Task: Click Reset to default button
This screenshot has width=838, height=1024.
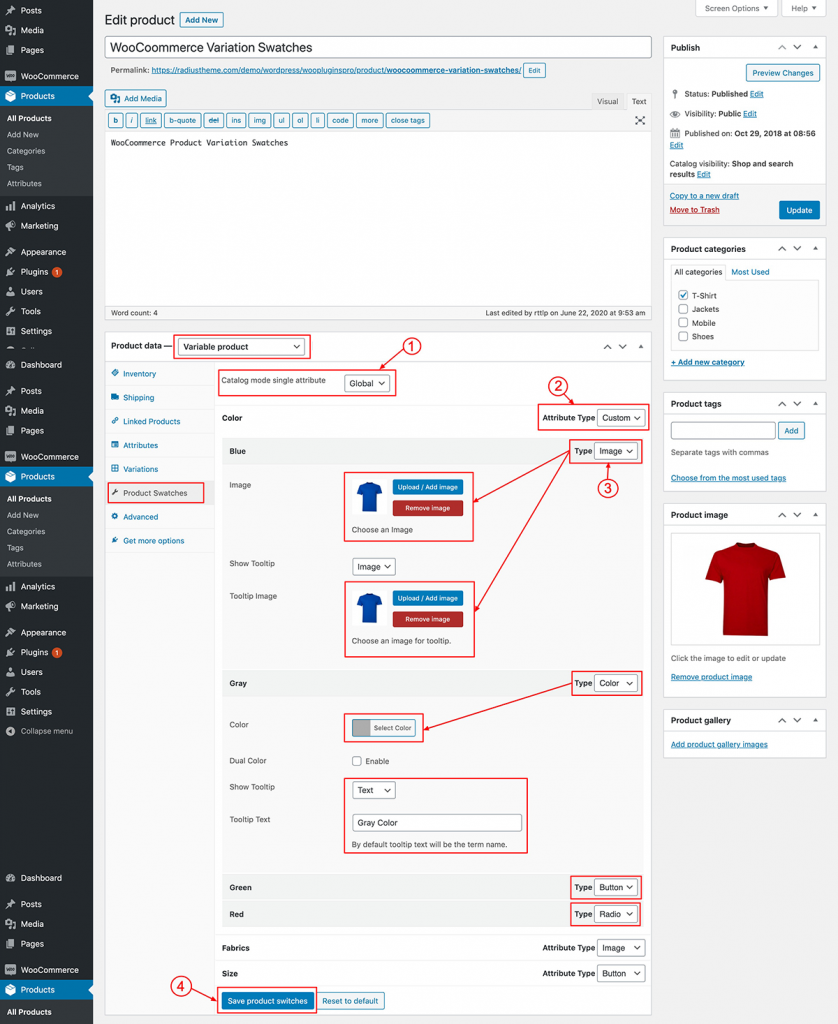Action: coord(350,1000)
